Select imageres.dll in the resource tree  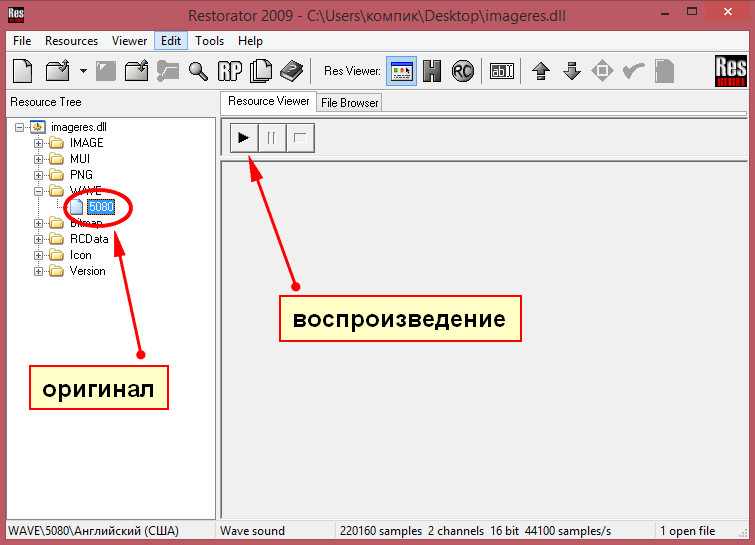tap(79, 127)
